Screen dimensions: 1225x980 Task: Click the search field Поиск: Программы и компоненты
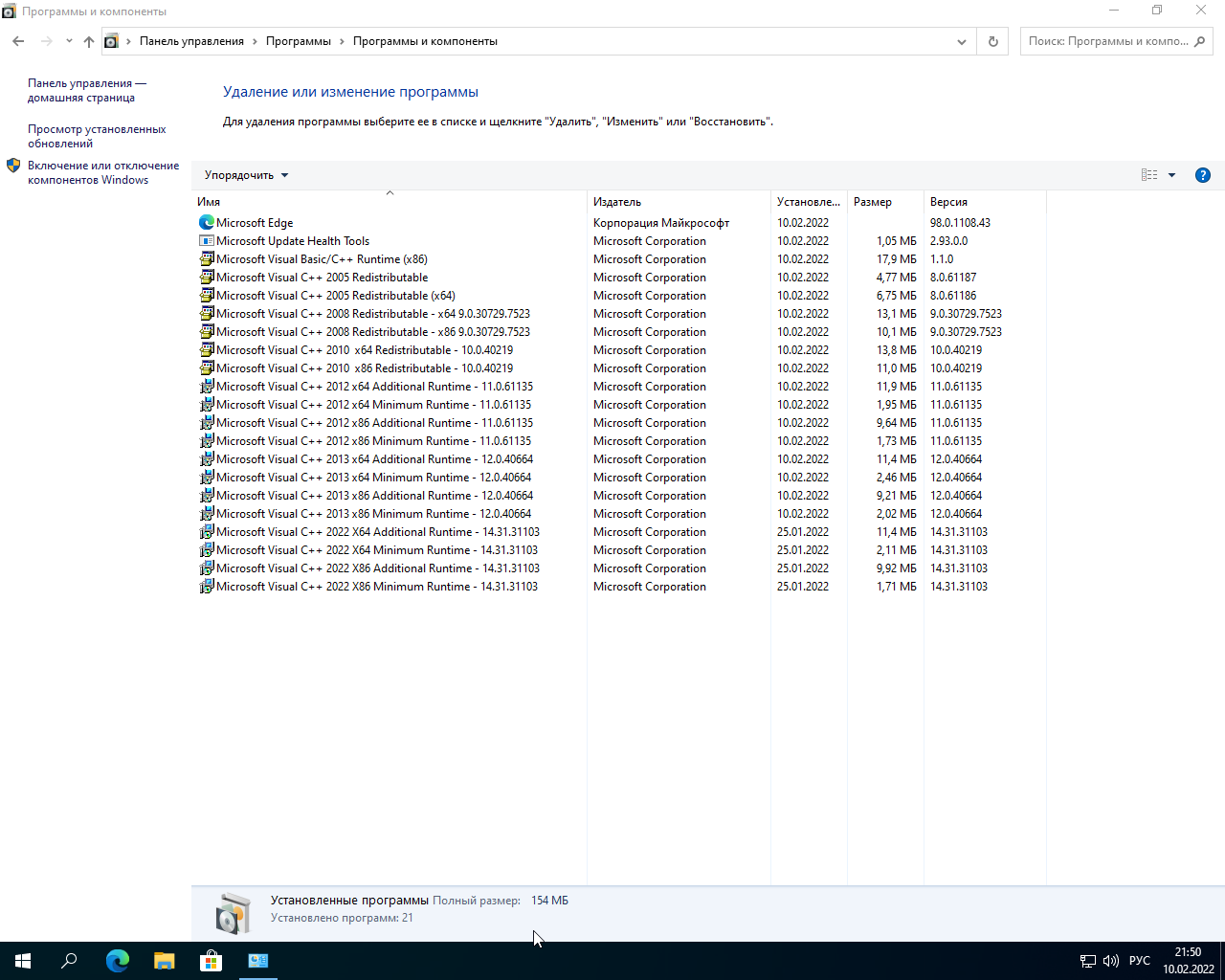tap(1107, 41)
